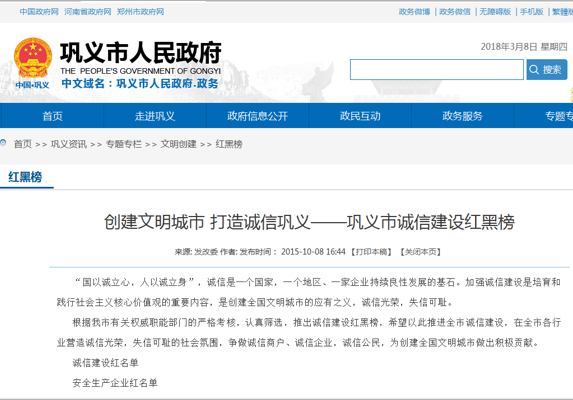Select 政府信息公开 in navigation bar
The height and width of the screenshot is (400, 573).
tap(258, 116)
